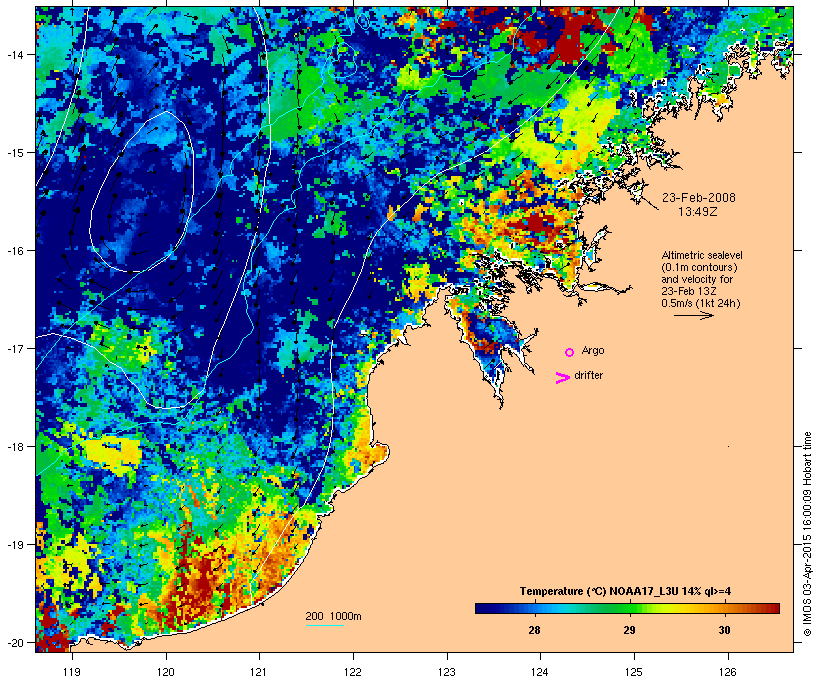This screenshot has height=680, width=820.
Task: Click the '23-Feb 13Z' caption line
Action: tap(689, 291)
